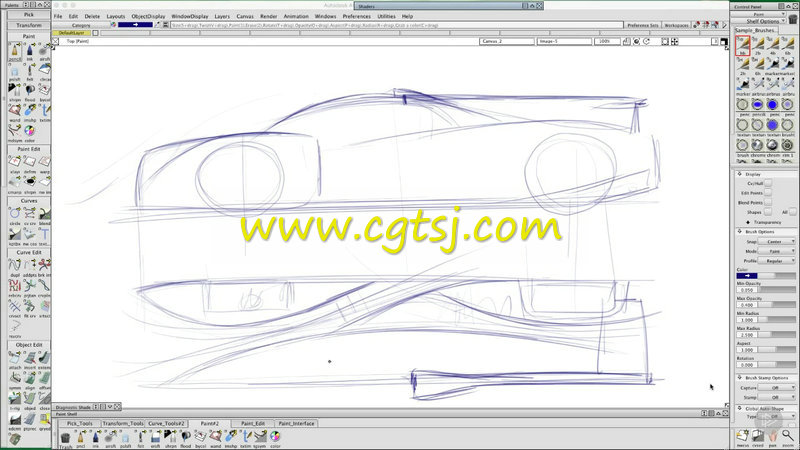800x450 pixels.
Task: Click the Pick button in Palette
Action: tap(29, 15)
